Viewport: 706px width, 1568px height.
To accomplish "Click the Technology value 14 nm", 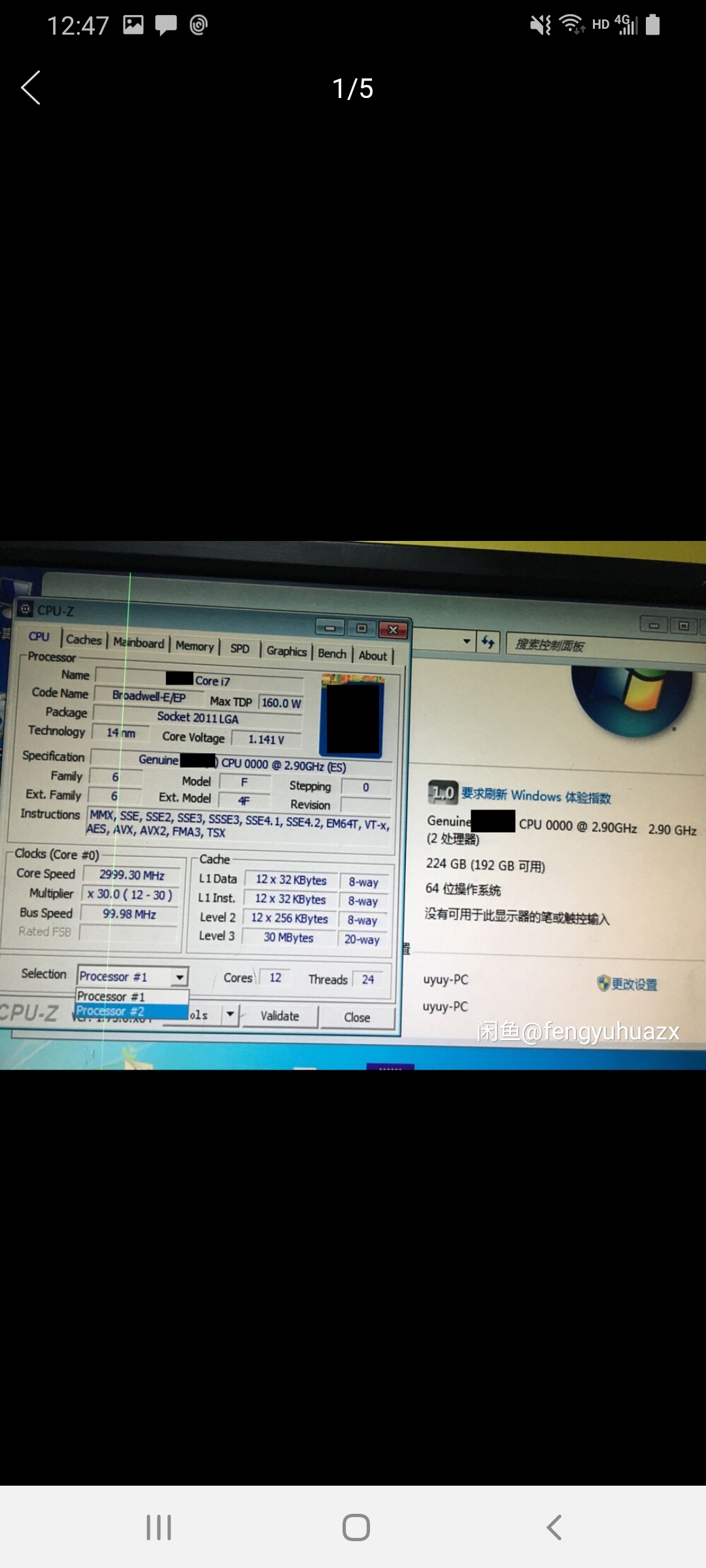I will click(x=120, y=733).
